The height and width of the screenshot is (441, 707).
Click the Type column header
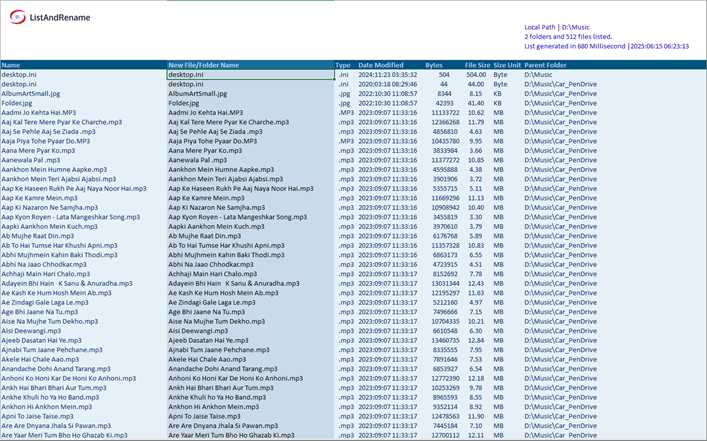tap(343, 65)
